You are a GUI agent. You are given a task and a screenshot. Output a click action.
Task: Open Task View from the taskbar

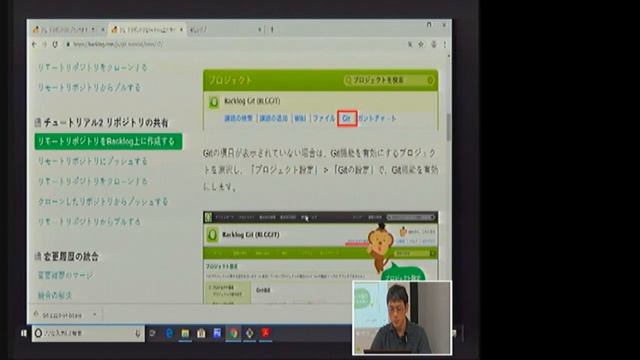pos(152,333)
